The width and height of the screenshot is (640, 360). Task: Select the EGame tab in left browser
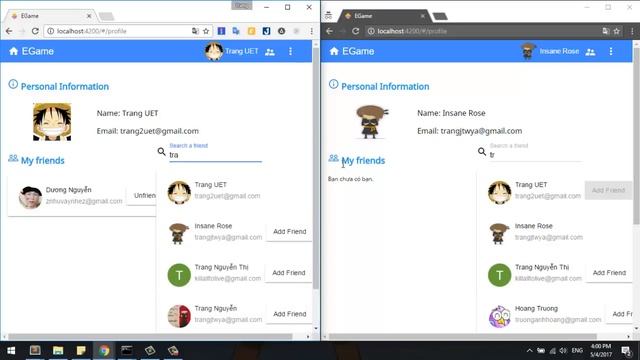pos(51,16)
